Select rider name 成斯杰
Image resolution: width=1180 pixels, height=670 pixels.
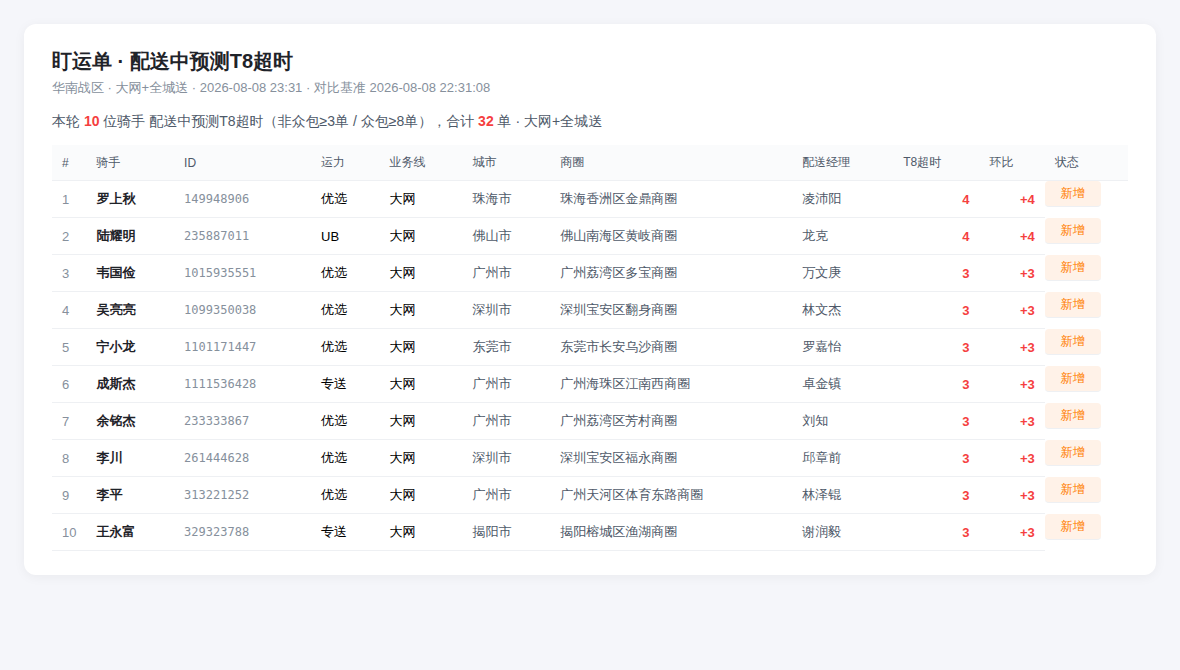pyautogui.click(x=116, y=384)
